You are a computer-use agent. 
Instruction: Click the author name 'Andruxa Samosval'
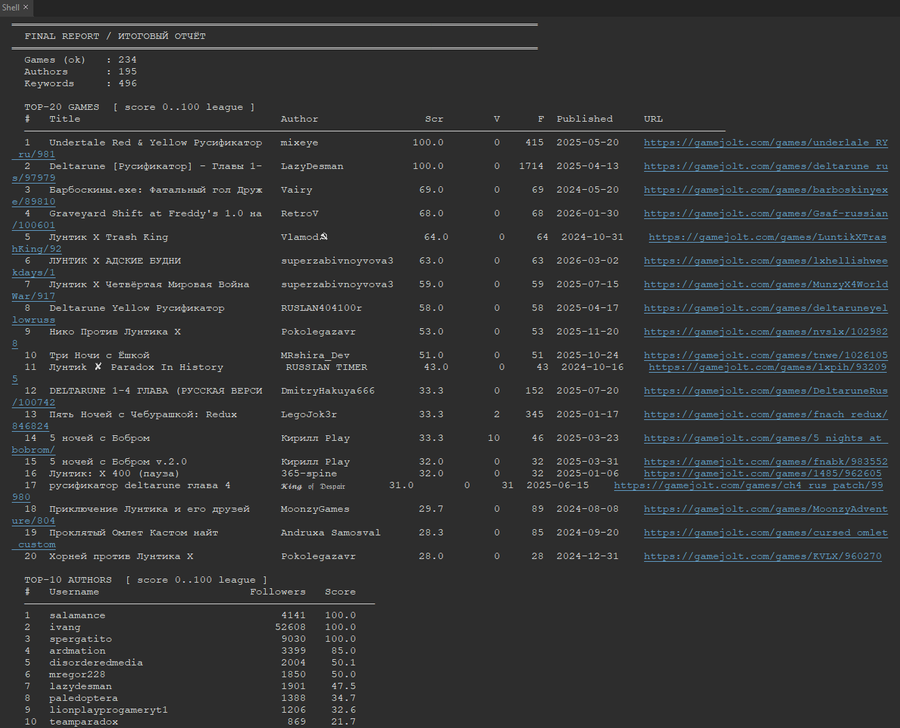[330, 532]
